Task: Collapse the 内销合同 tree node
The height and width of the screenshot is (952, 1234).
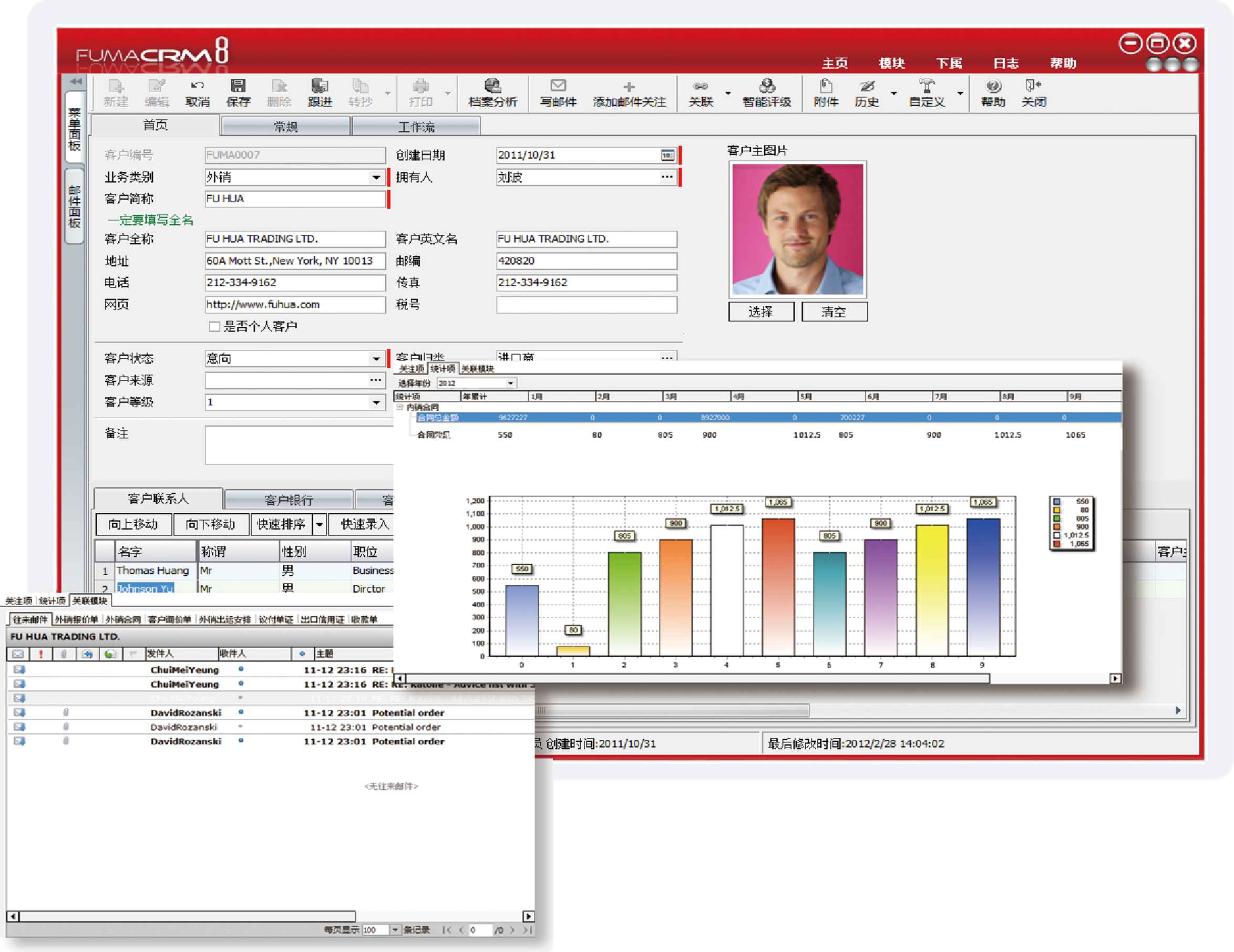Action: pos(399,407)
